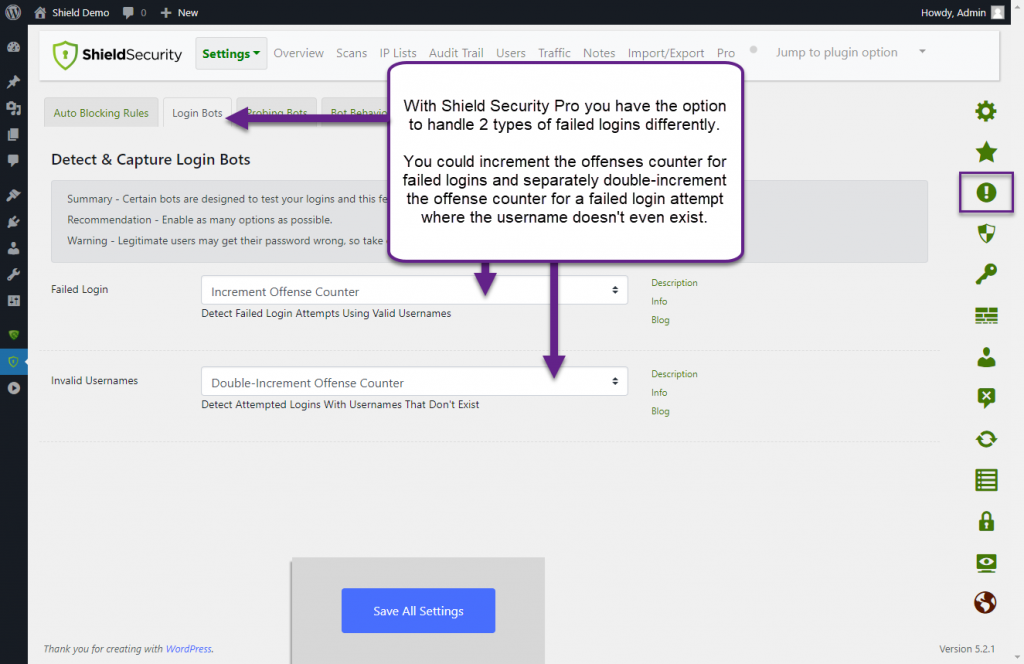Open brick wall firewall icon

(985, 316)
